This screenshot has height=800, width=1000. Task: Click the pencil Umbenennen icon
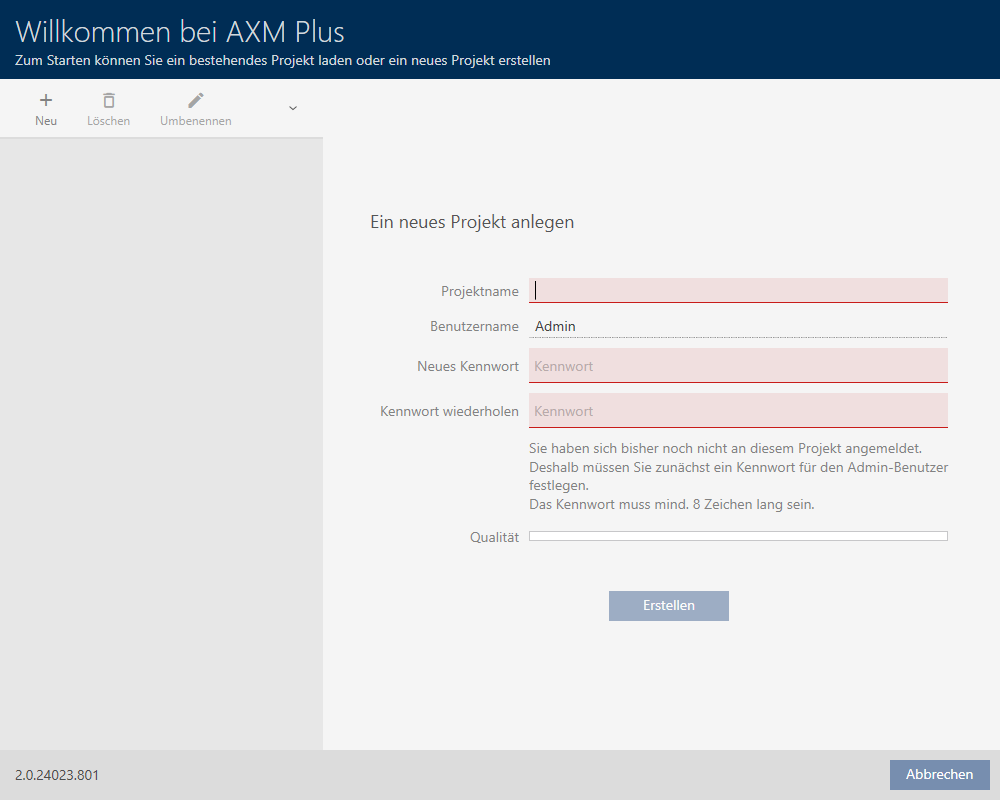point(196,100)
